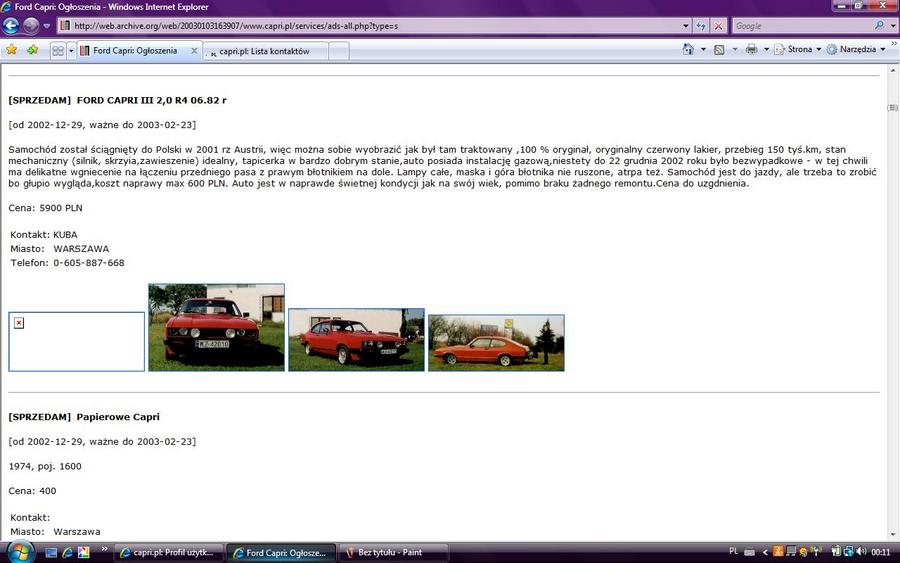The width and height of the screenshot is (900, 563).
Task: Click the contact name KUBA
Action: point(65,235)
